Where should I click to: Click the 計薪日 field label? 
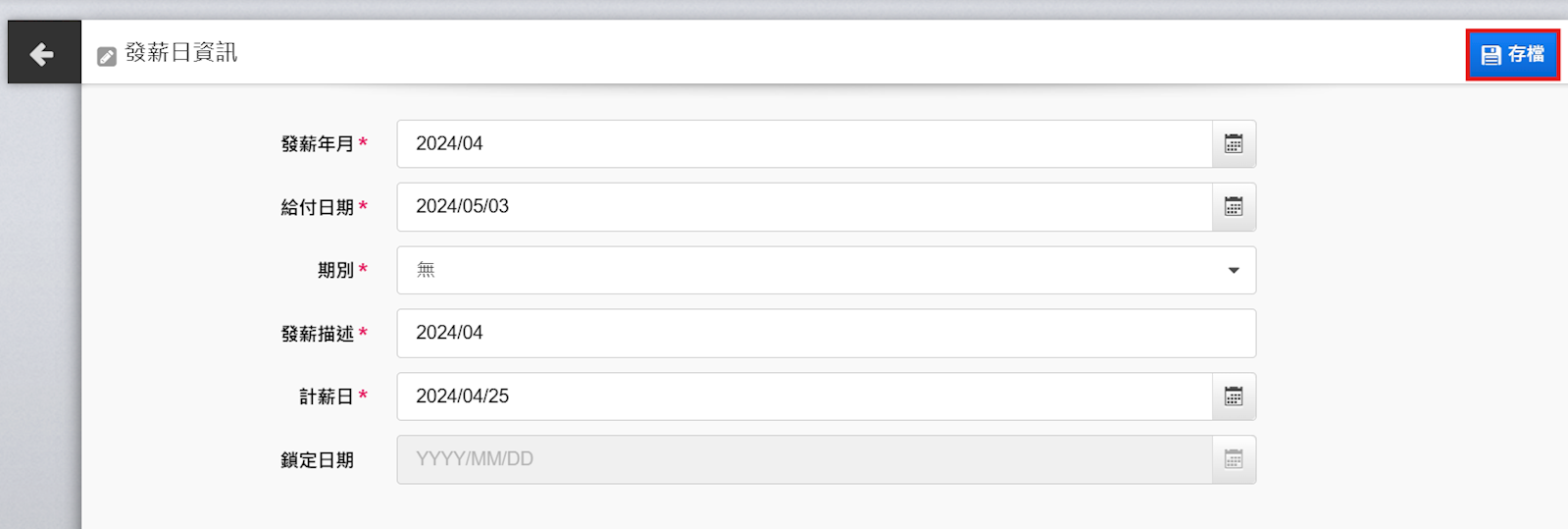(326, 397)
